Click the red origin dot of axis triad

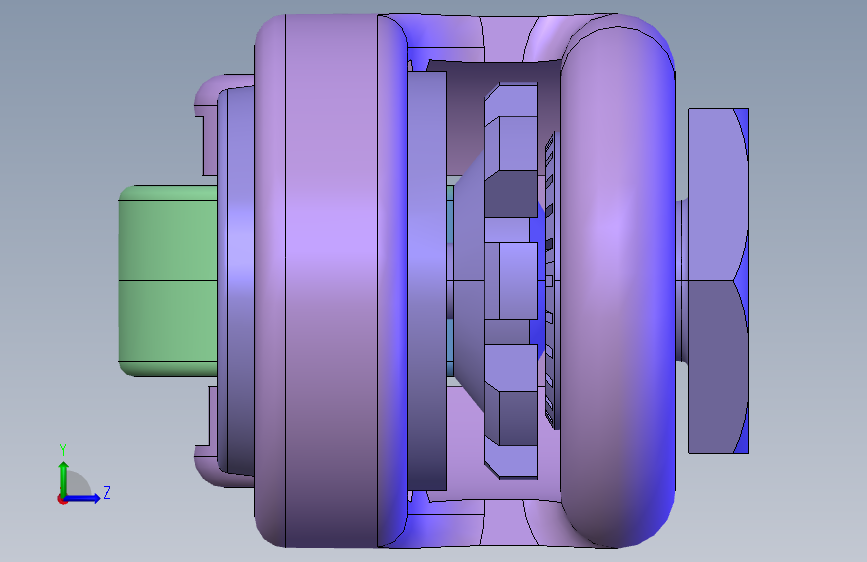click(62, 499)
